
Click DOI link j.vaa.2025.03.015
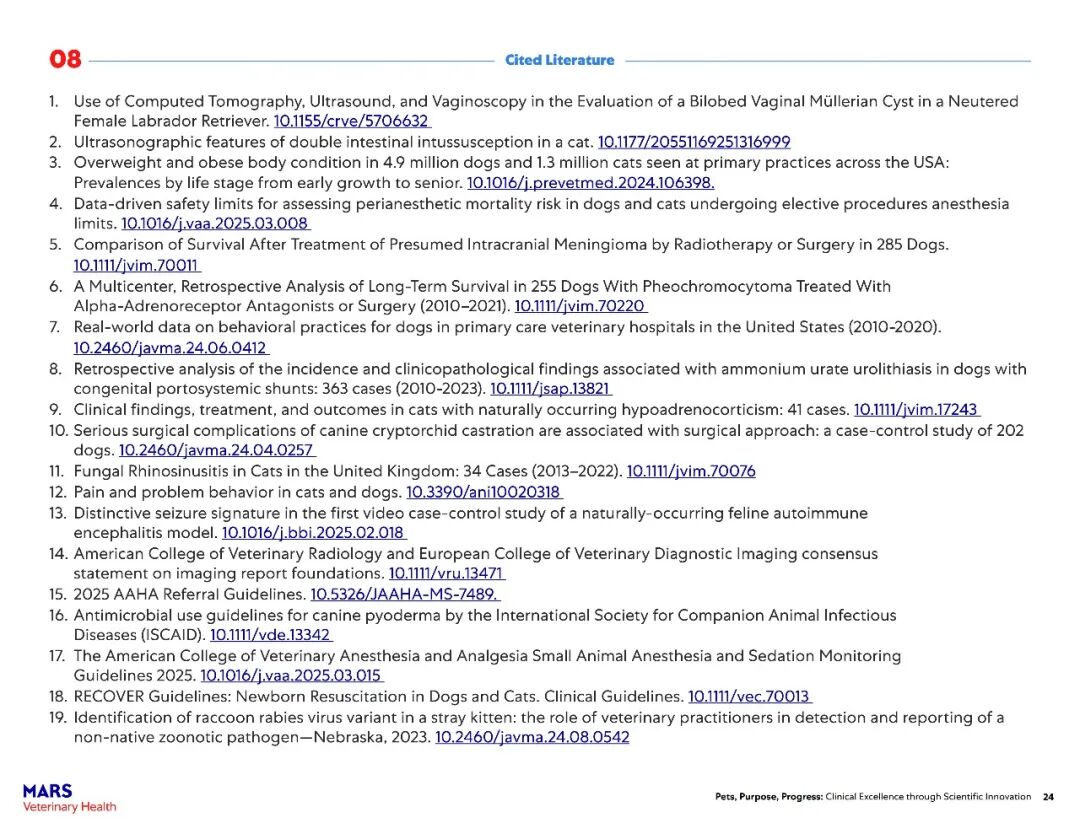291,676
